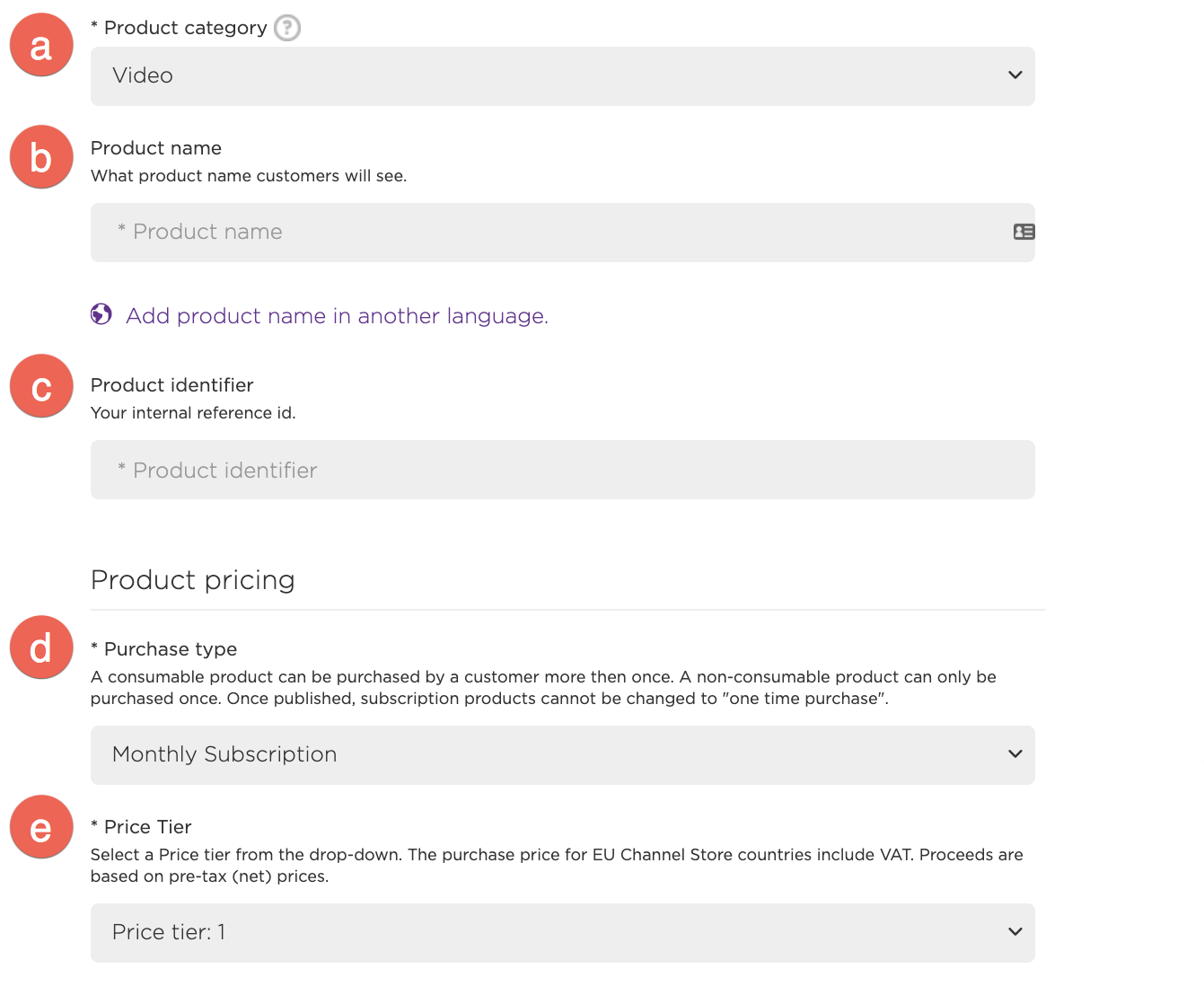
Task: Click the red circle marker labeled d
Action: 41,647
